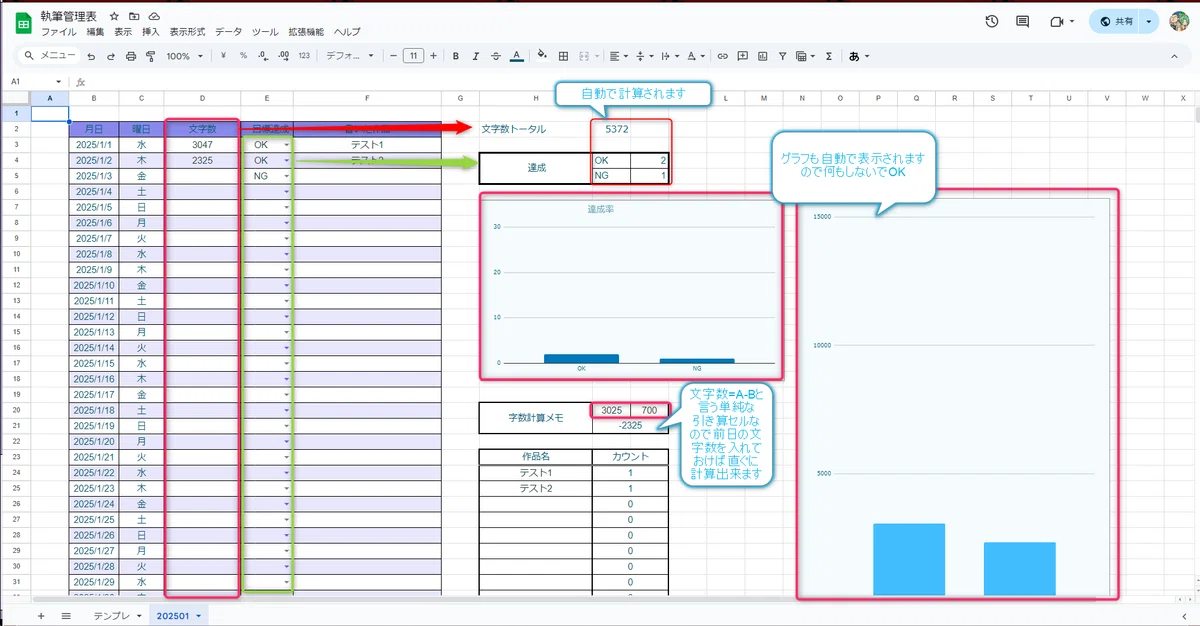The image size is (1200, 626).
Task: Insert a link from the toolbar
Action: click(x=722, y=56)
